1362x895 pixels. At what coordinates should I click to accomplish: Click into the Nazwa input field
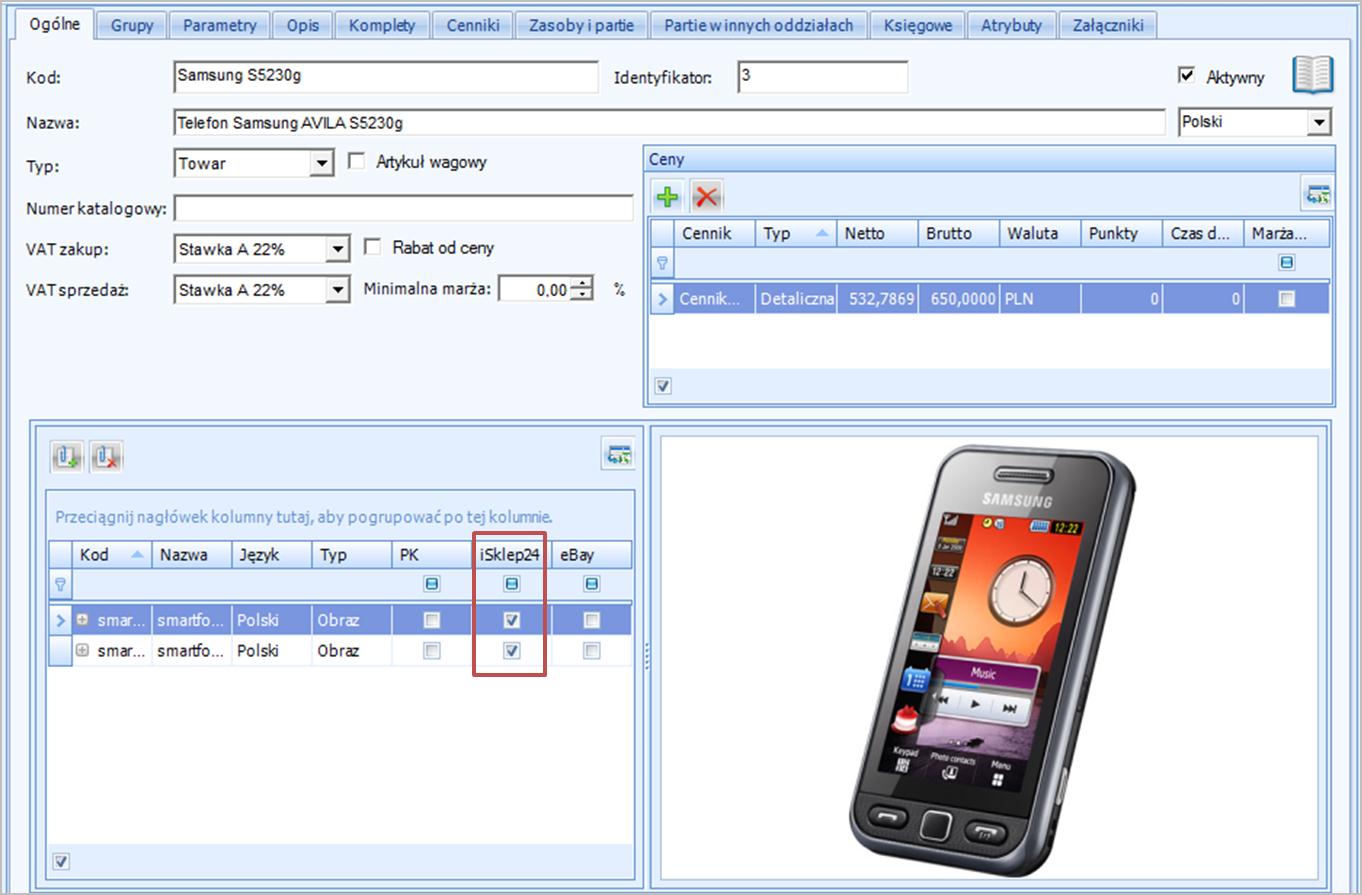point(669,122)
